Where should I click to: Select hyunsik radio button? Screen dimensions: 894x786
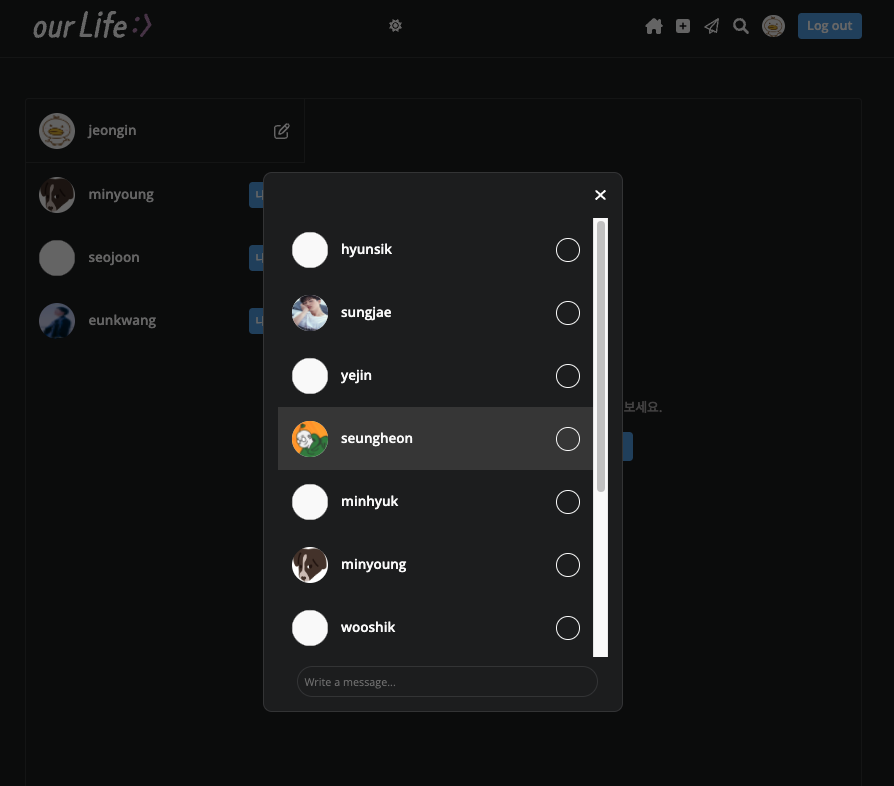pos(567,250)
